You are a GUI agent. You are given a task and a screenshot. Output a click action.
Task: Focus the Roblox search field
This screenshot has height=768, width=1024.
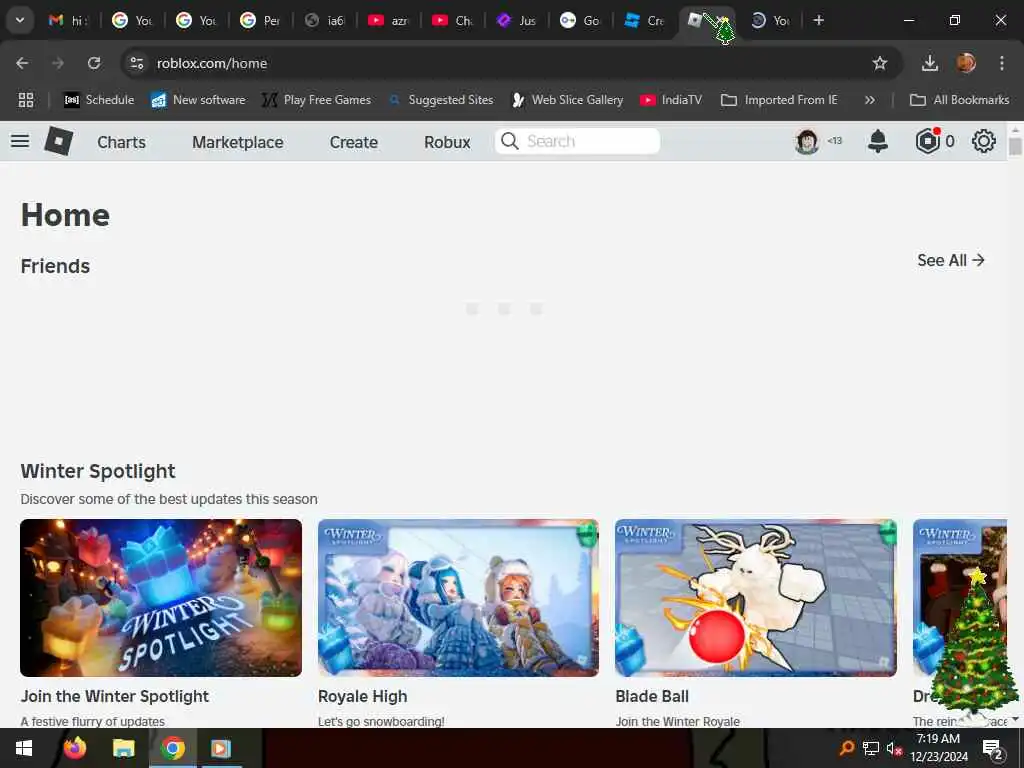[577, 141]
